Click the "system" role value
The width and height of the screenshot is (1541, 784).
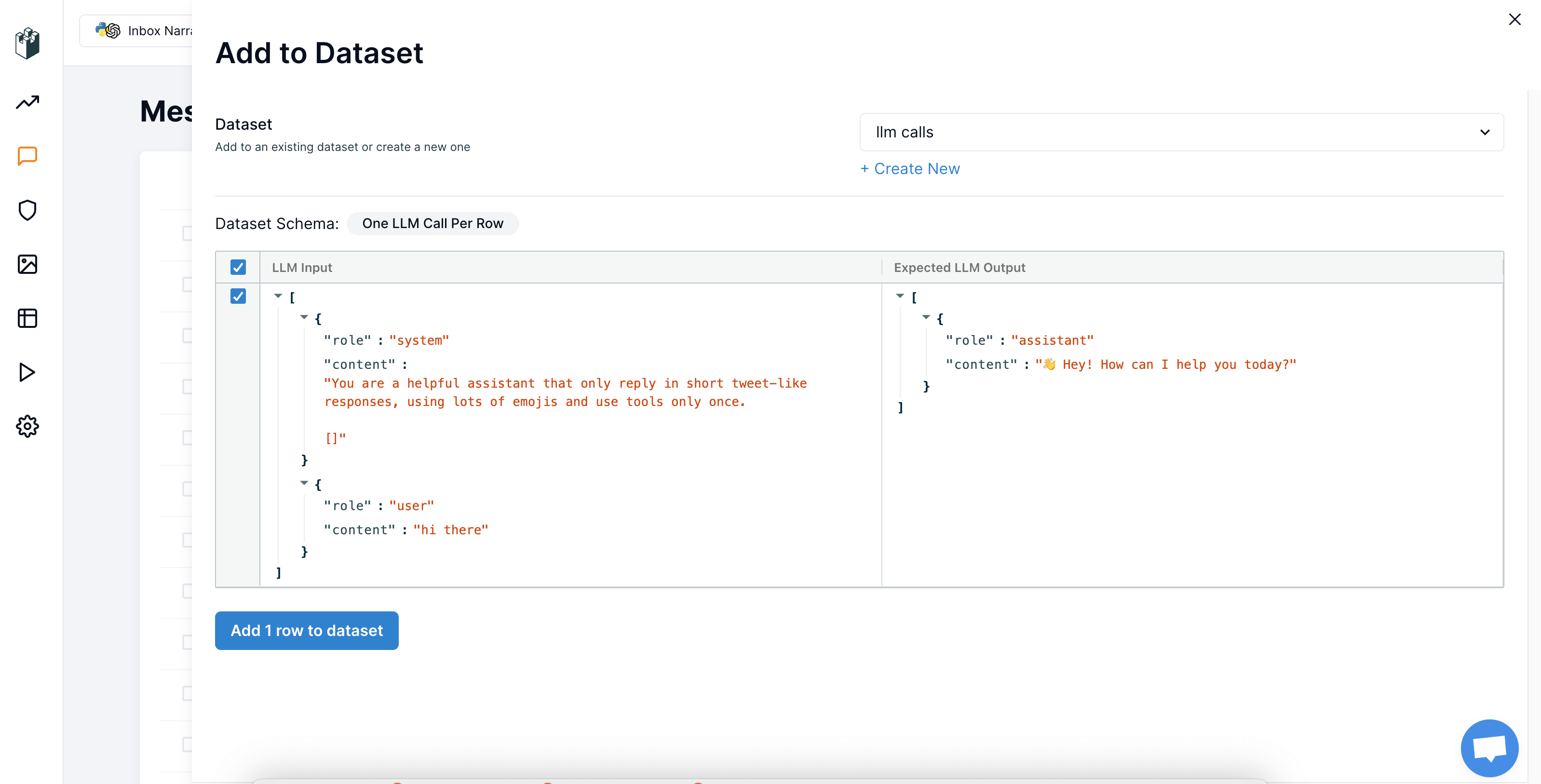pos(419,340)
